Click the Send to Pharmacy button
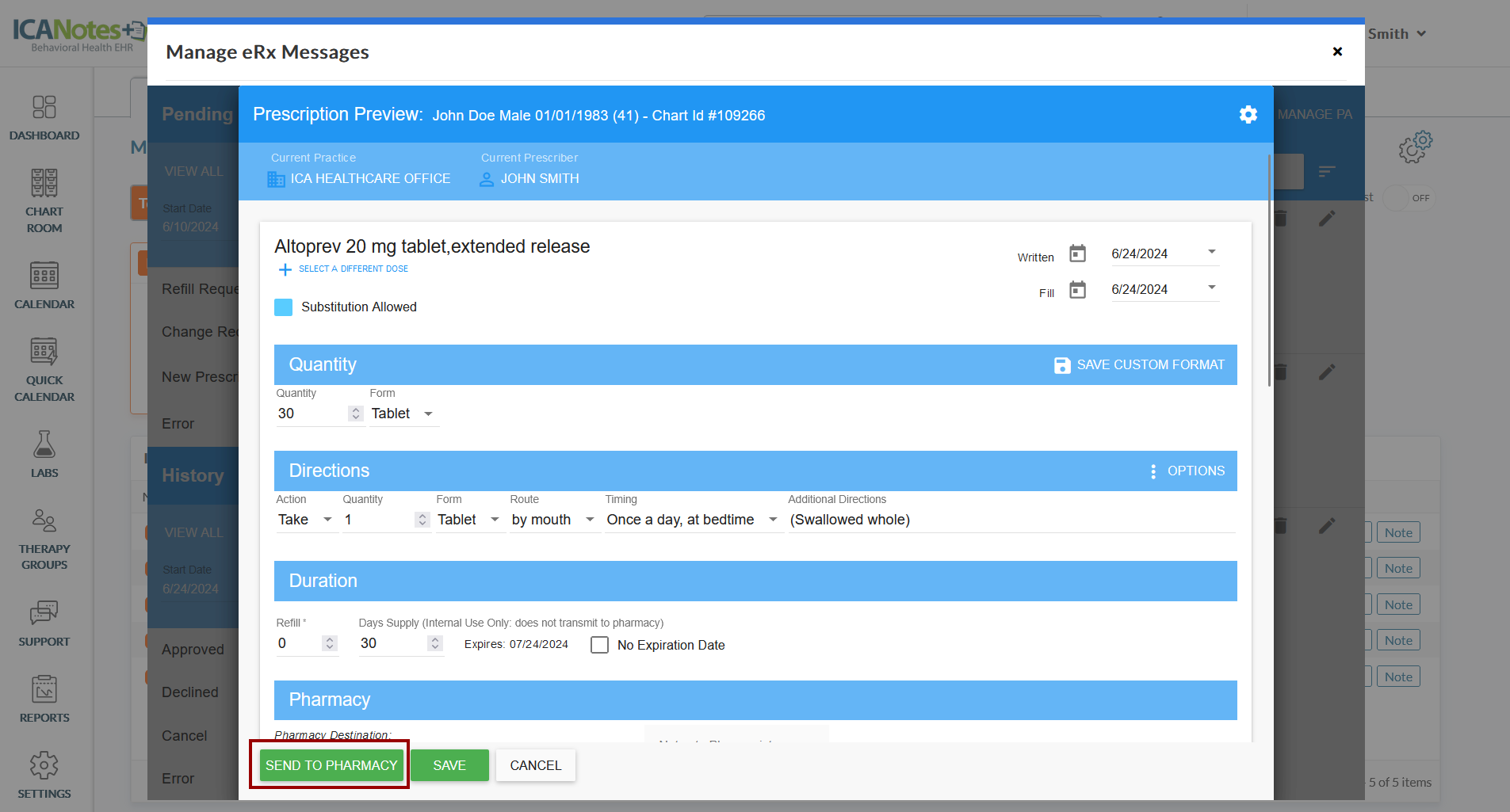This screenshot has width=1510, height=812. (331, 765)
